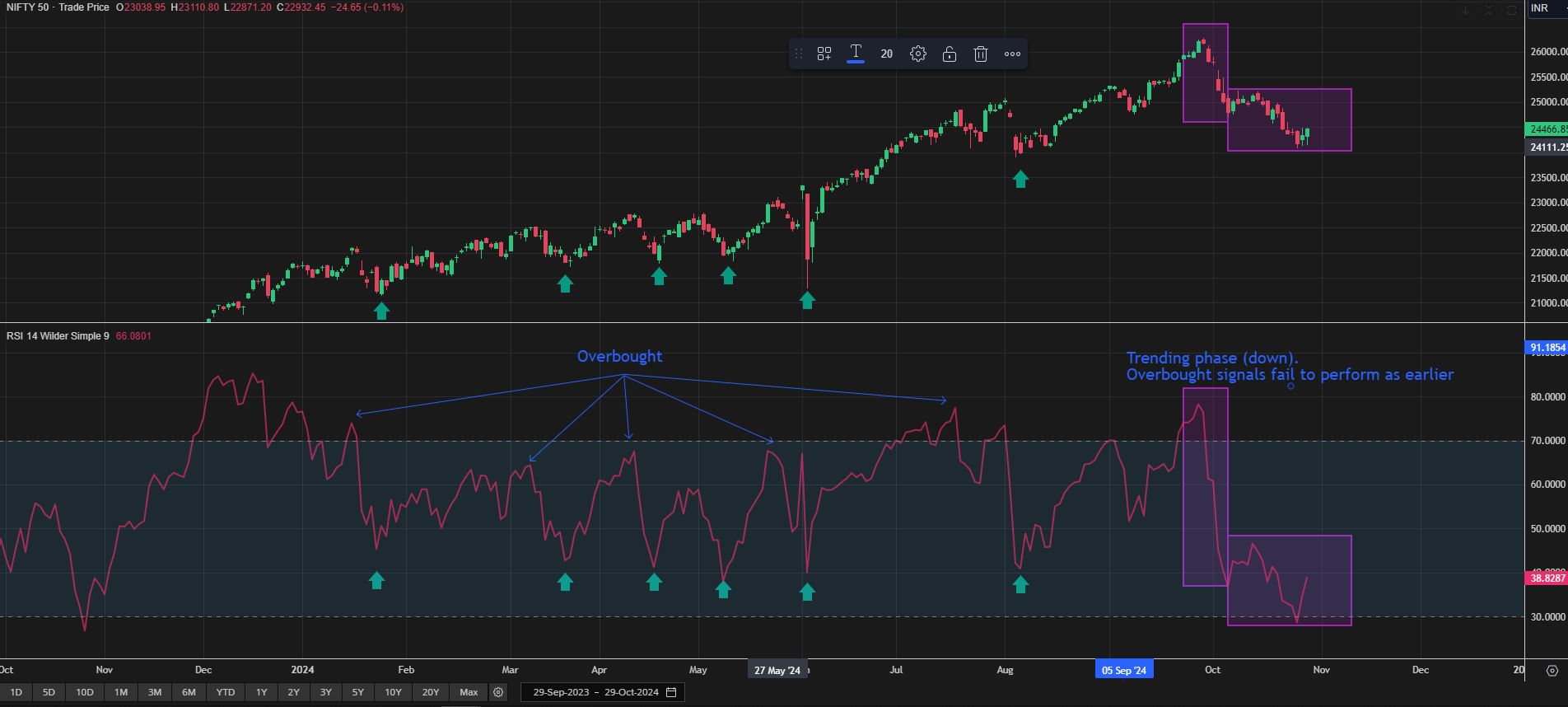This screenshot has width=1568, height=707.
Task: Click the RSI 14 Wilder Simple 9 legend
Action: [x=58, y=336]
